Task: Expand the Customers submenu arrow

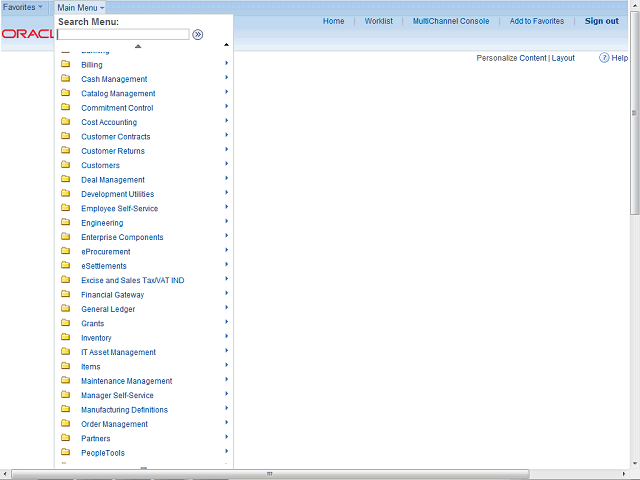Action: point(227,164)
